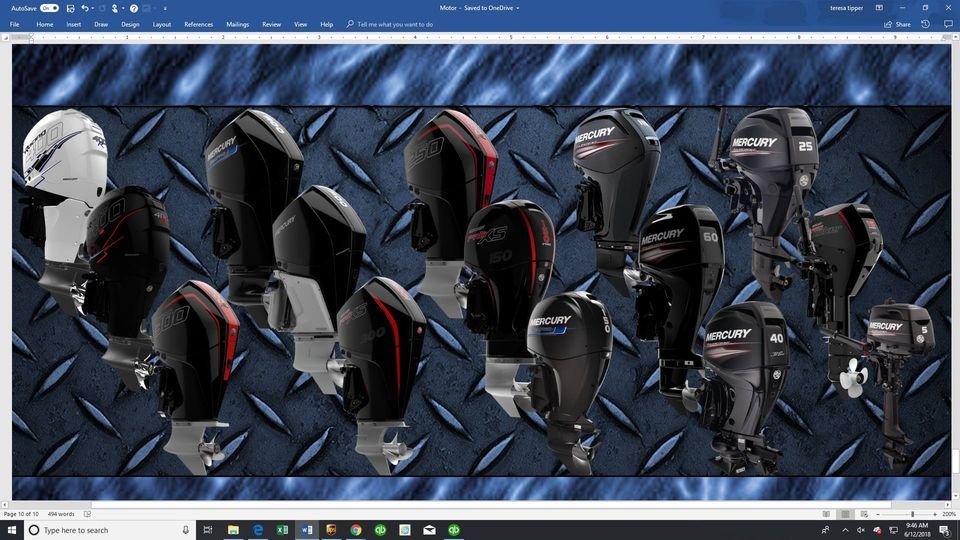Screen dimensions: 960x540
Task: Click the vertical scrollbar thumb
Action: point(955,462)
